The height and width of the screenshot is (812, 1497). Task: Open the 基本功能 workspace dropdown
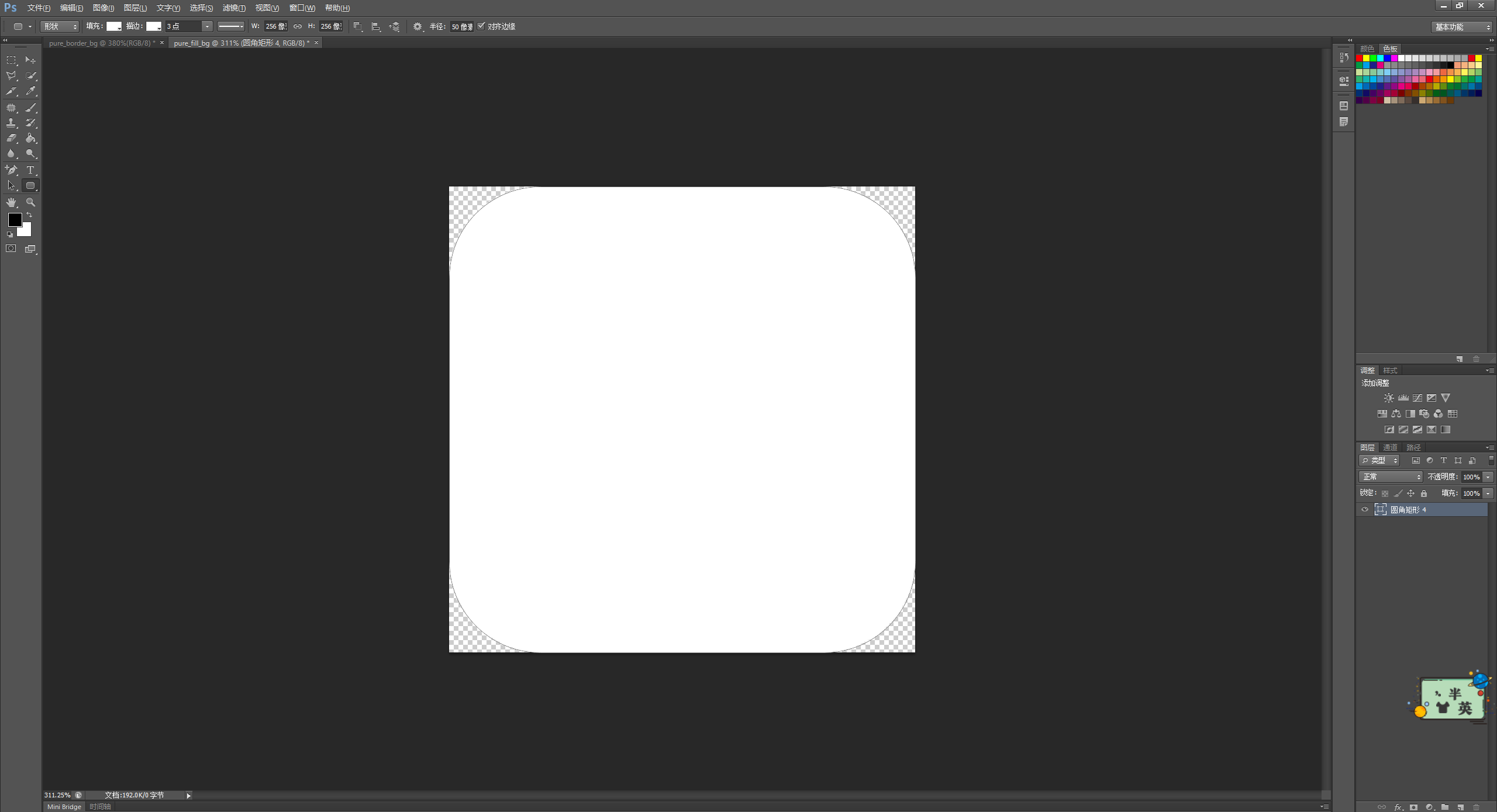(1462, 27)
